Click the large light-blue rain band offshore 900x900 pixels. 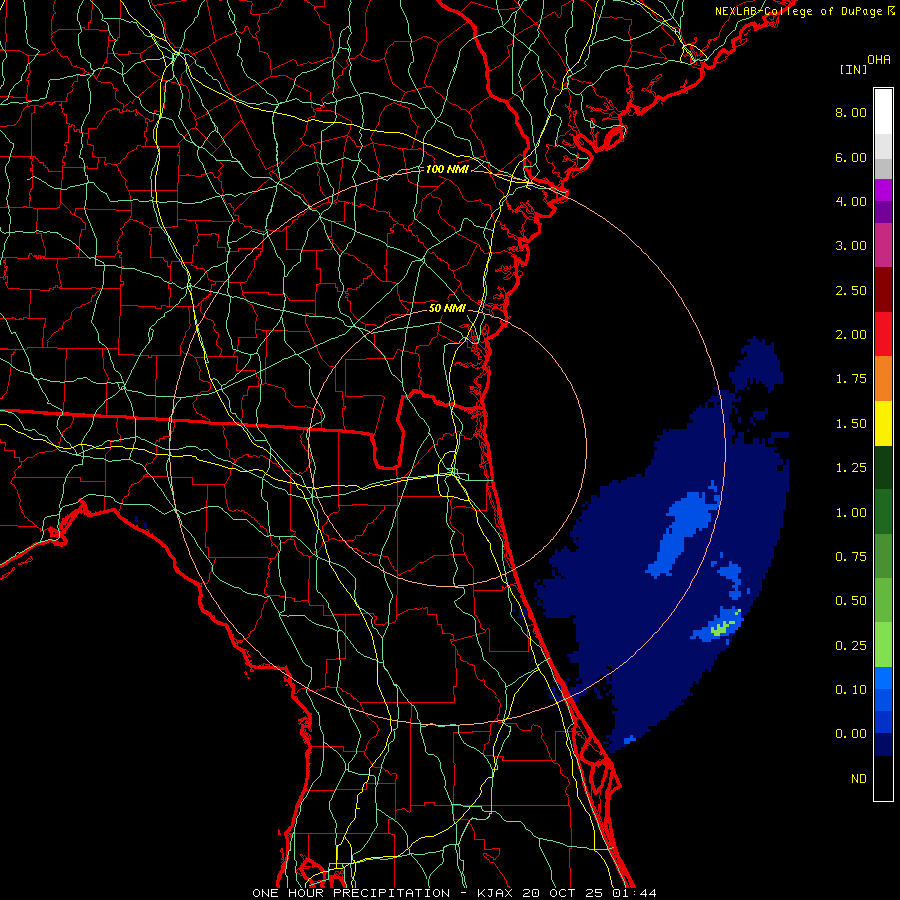683,532
